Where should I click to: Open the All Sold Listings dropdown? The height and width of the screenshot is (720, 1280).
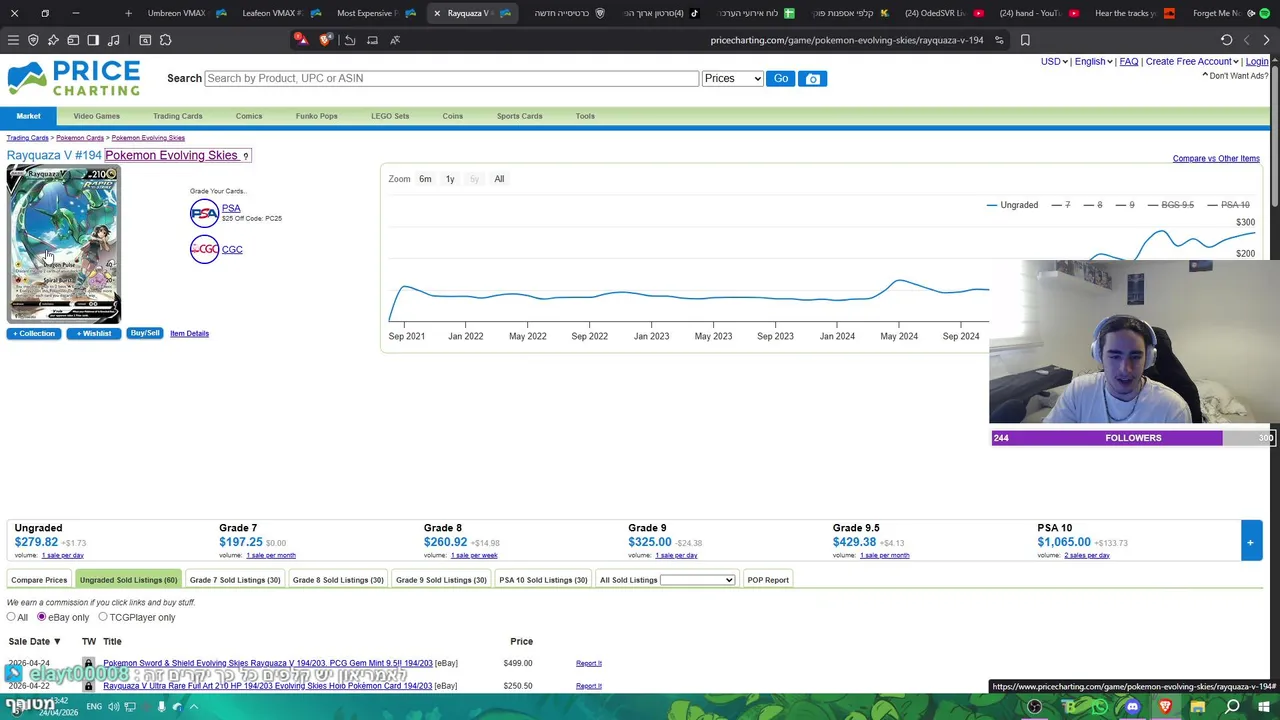point(697,580)
